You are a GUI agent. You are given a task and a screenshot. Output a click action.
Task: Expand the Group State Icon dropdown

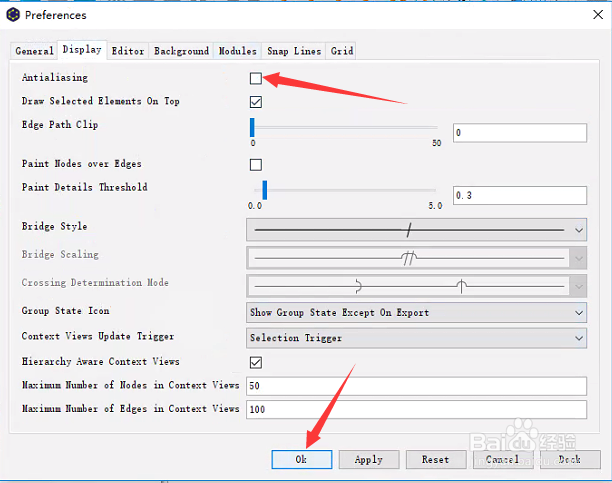[416, 312]
